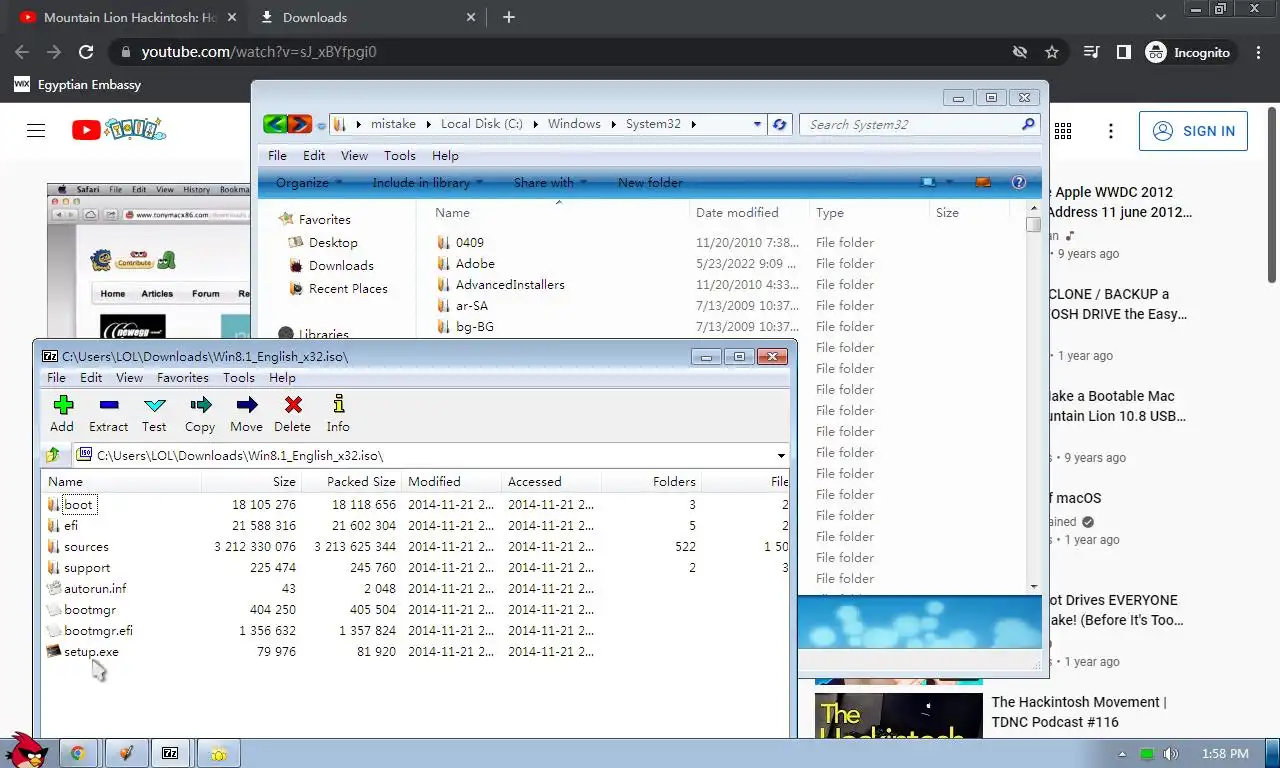Click the Egyptian Embassy bookmark
The image size is (1280, 768).
pyautogui.click(x=78, y=85)
